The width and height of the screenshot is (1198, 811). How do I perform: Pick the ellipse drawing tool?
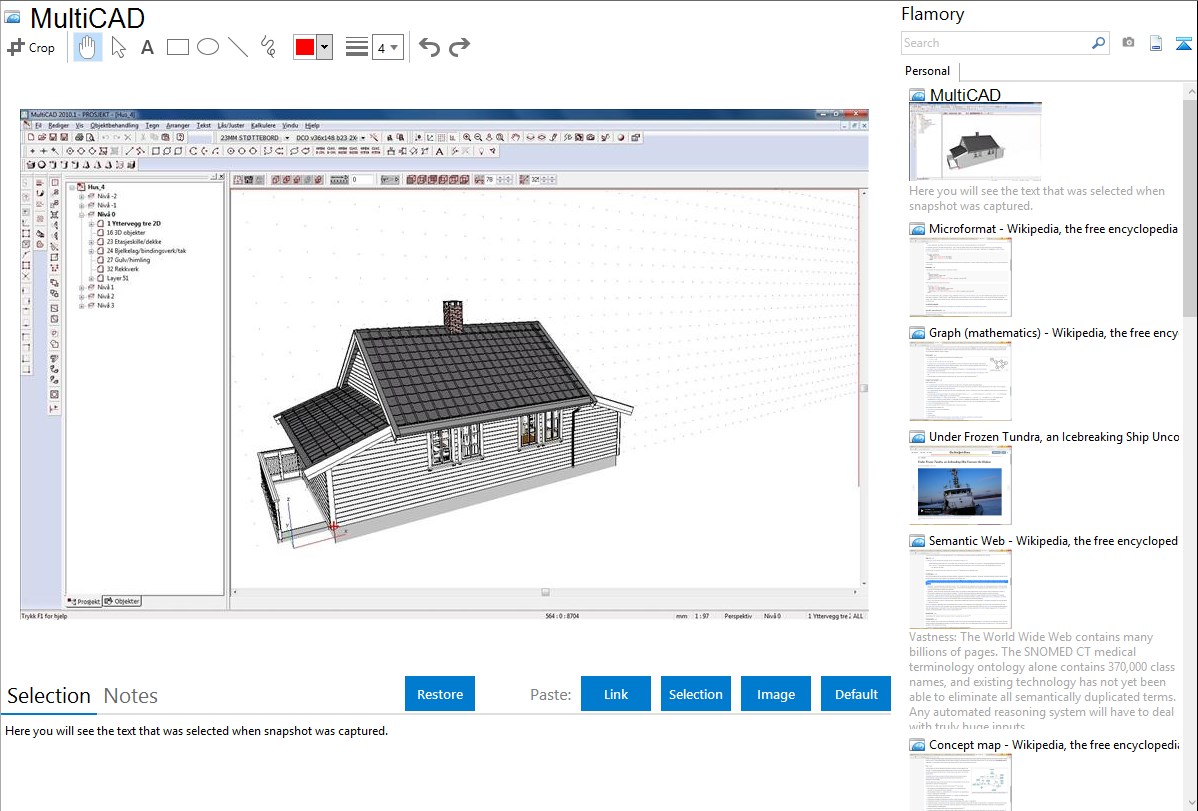[208, 47]
